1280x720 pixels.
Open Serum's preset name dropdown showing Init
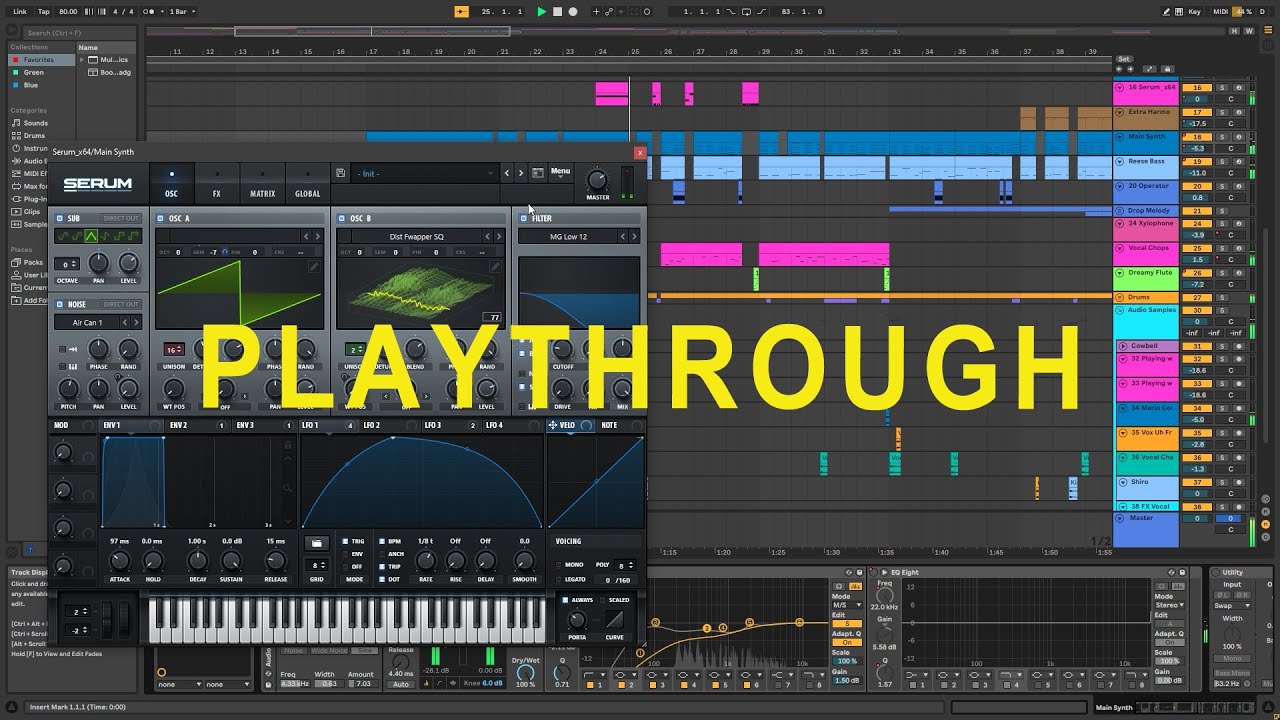click(424, 174)
